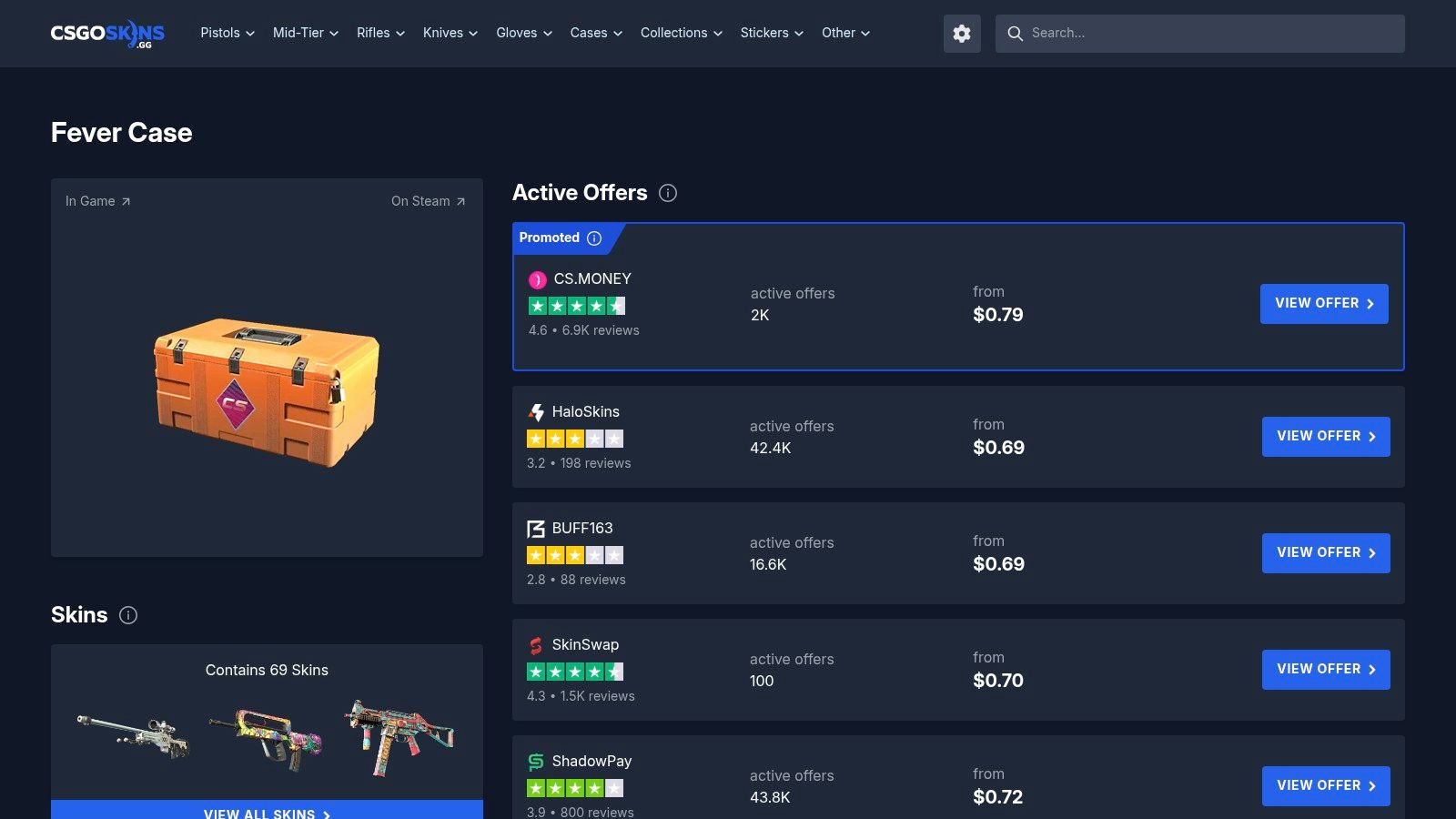Image resolution: width=1456 pixels, height=819 pixels.
Task: Open the settings gear menu
Action: [961, 34]
